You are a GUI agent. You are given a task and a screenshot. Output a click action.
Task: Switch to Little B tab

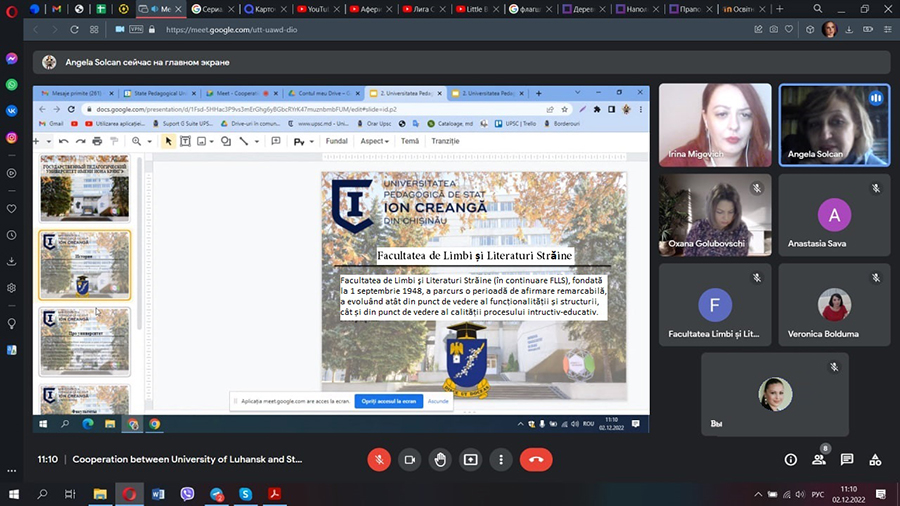pos(476,9)
